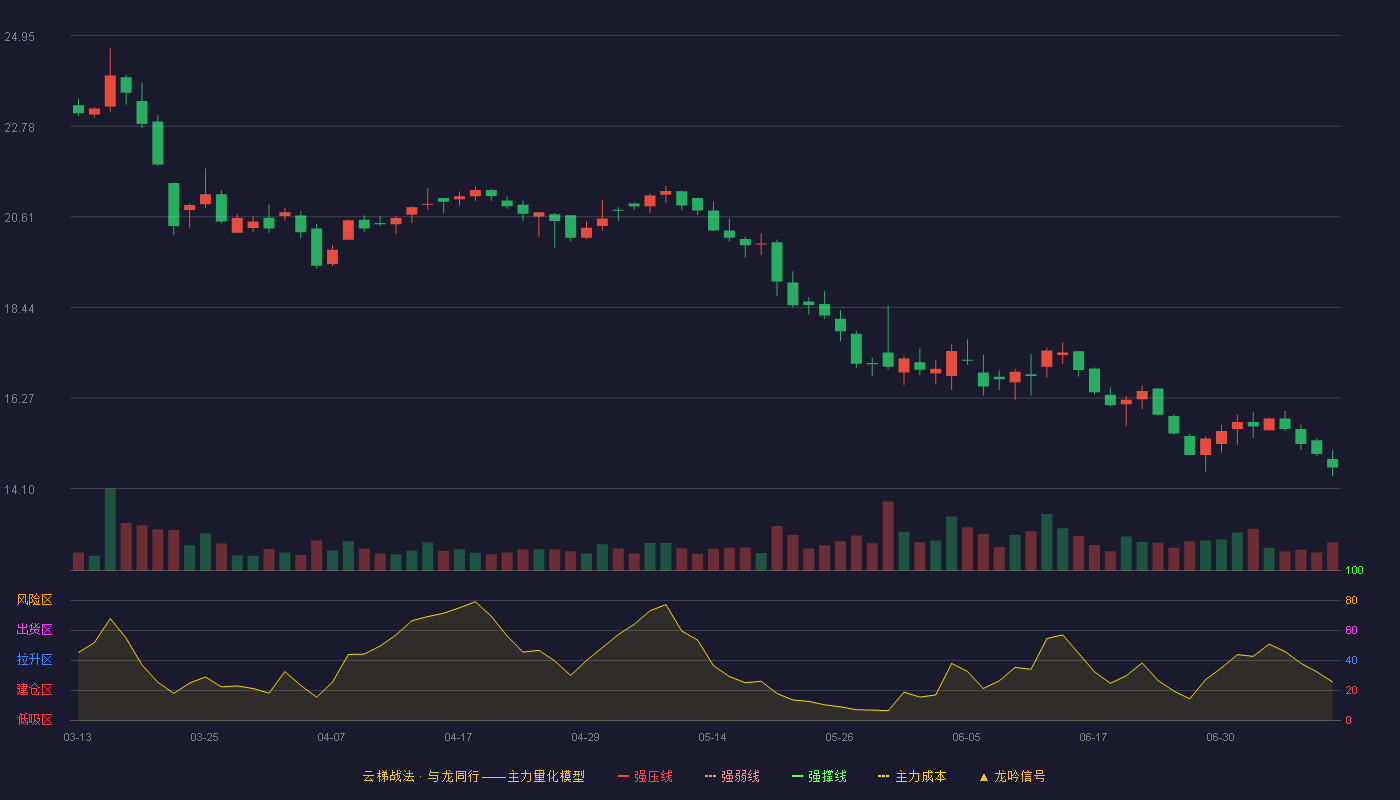Viewport: 1400px width, 800px height.
Task: Click the 20.61 price axis label
Action: [x=19, y=217]
